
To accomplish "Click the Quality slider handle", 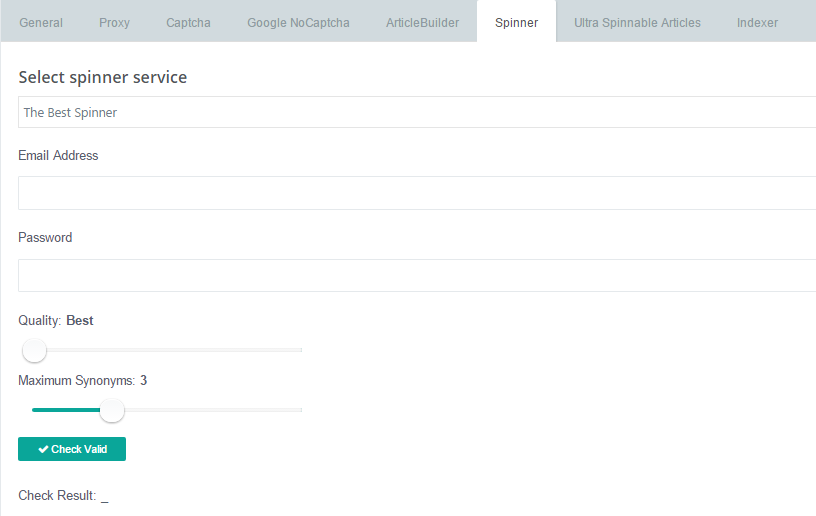I will (x=34, y=350).
